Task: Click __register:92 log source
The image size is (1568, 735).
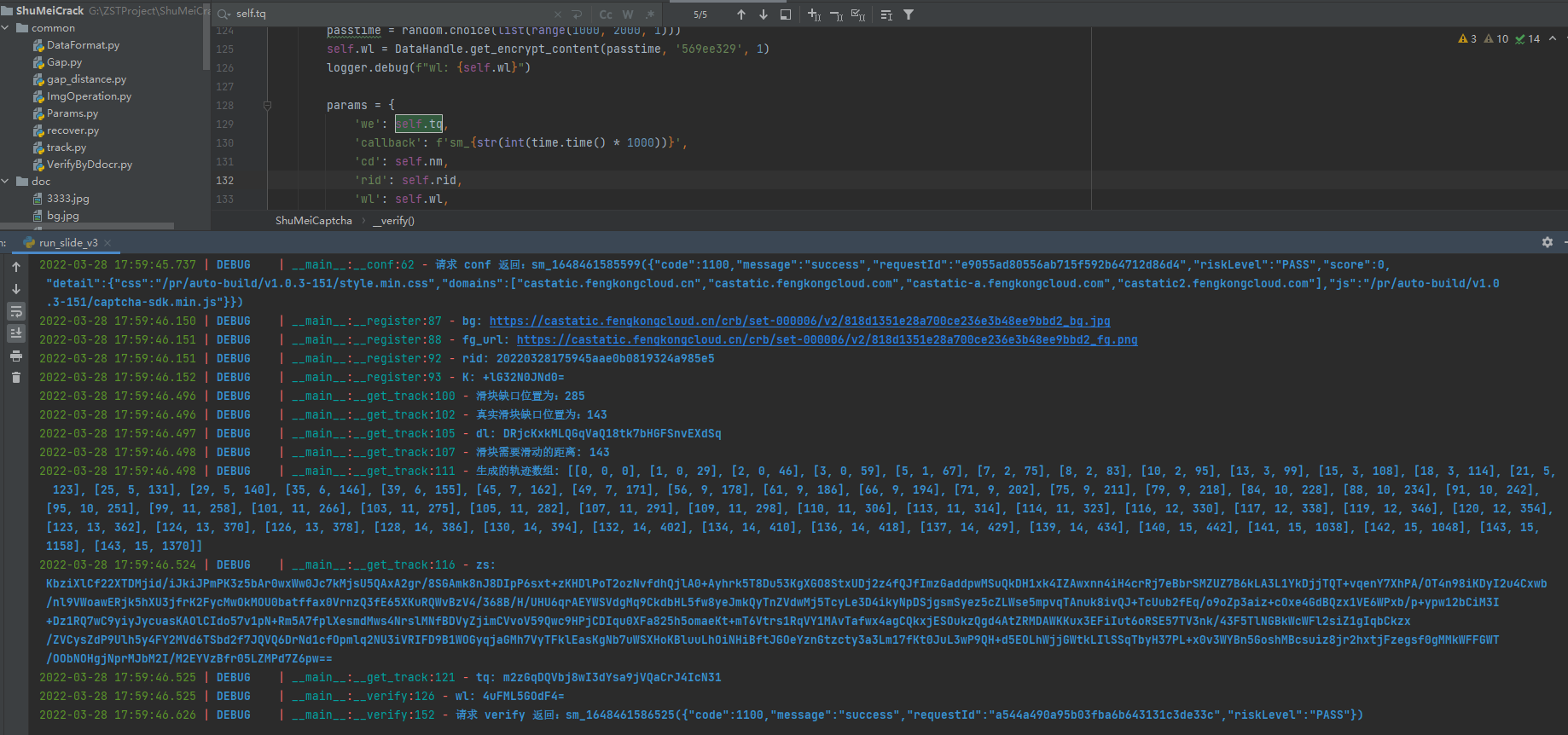Action: (x=366, y=359)
